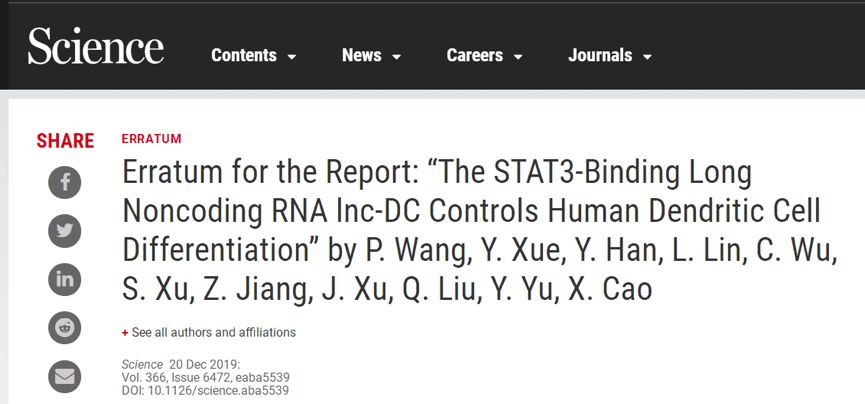Screen dimensions: 865x404
Task: Share article on Twitter
Action: (x=65, y=231)
